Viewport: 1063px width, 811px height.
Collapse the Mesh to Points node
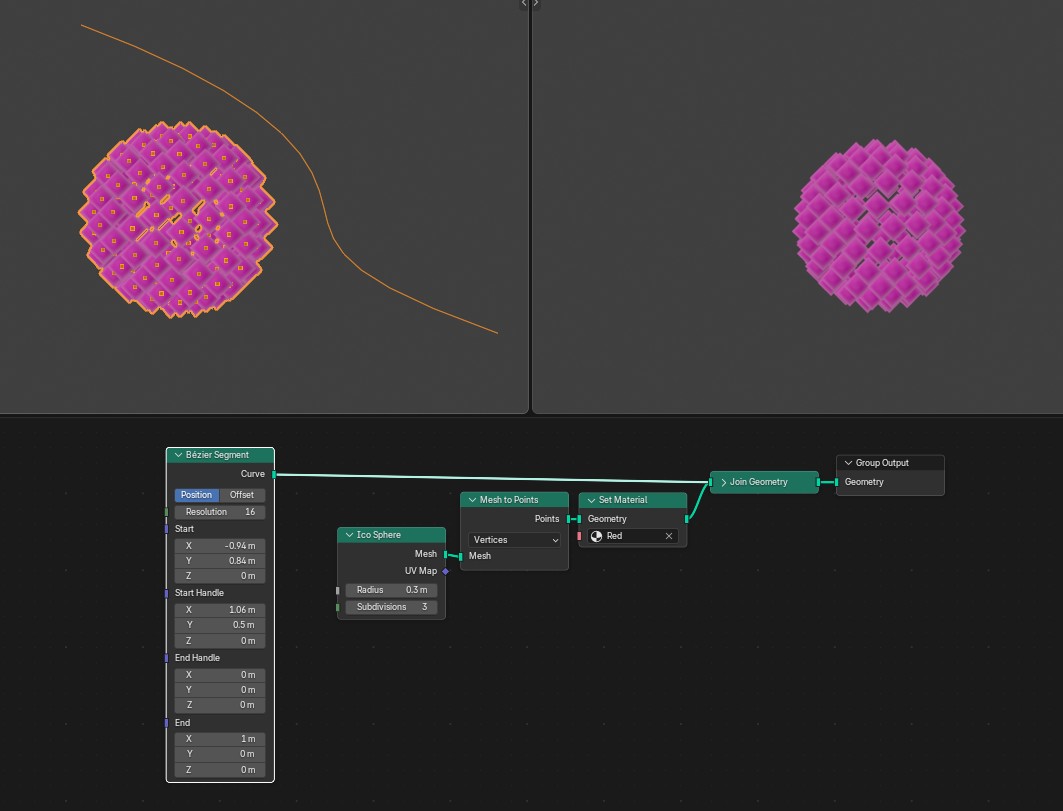[x=473, y=500]
